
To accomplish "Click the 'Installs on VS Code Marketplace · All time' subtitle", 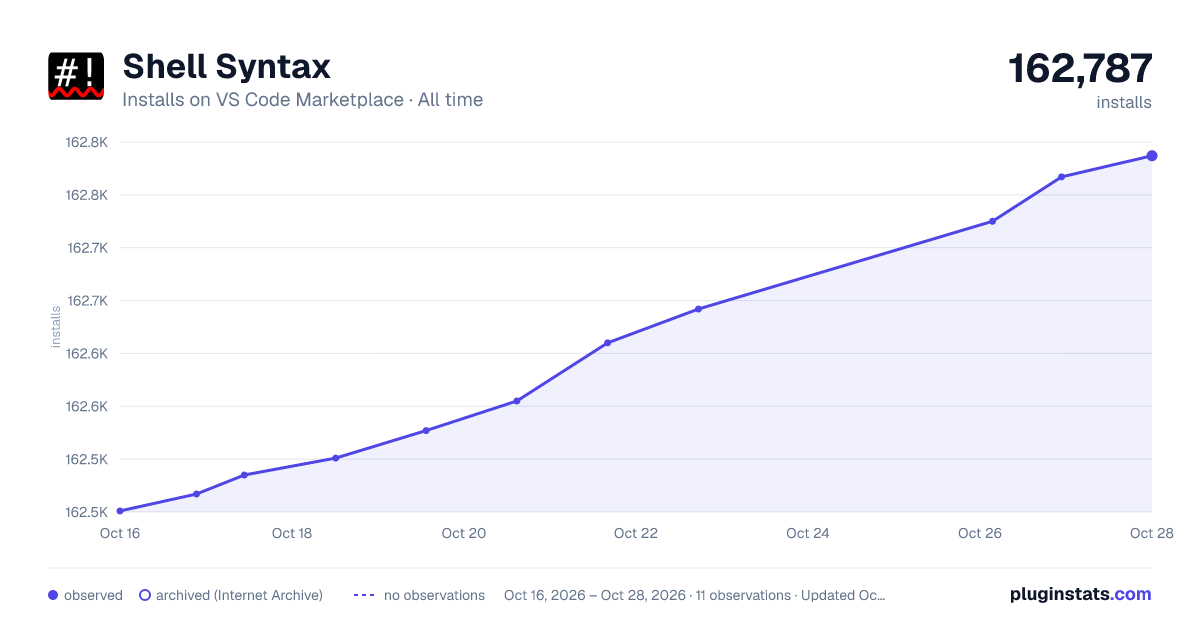I will coord(302,100).
